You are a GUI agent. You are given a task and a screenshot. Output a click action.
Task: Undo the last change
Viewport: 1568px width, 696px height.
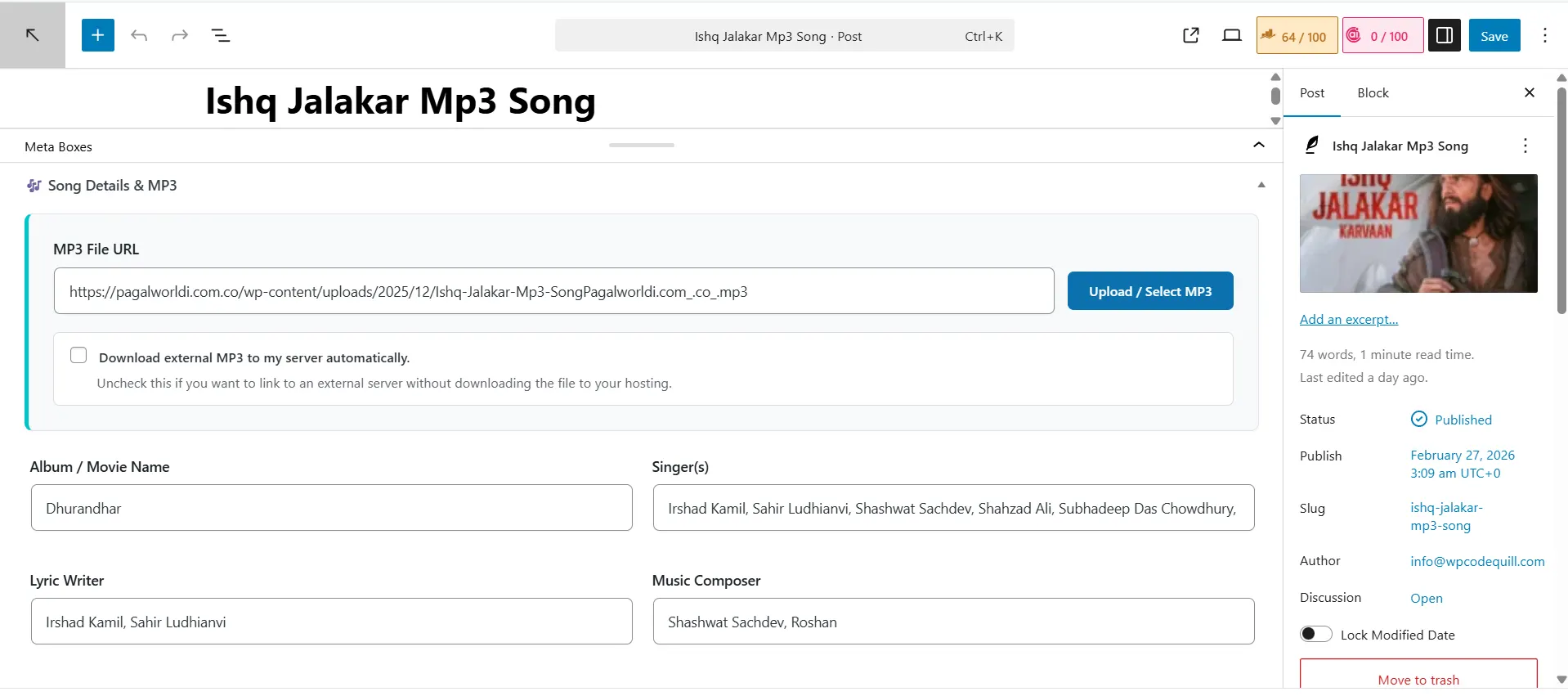tap(139, 35)
